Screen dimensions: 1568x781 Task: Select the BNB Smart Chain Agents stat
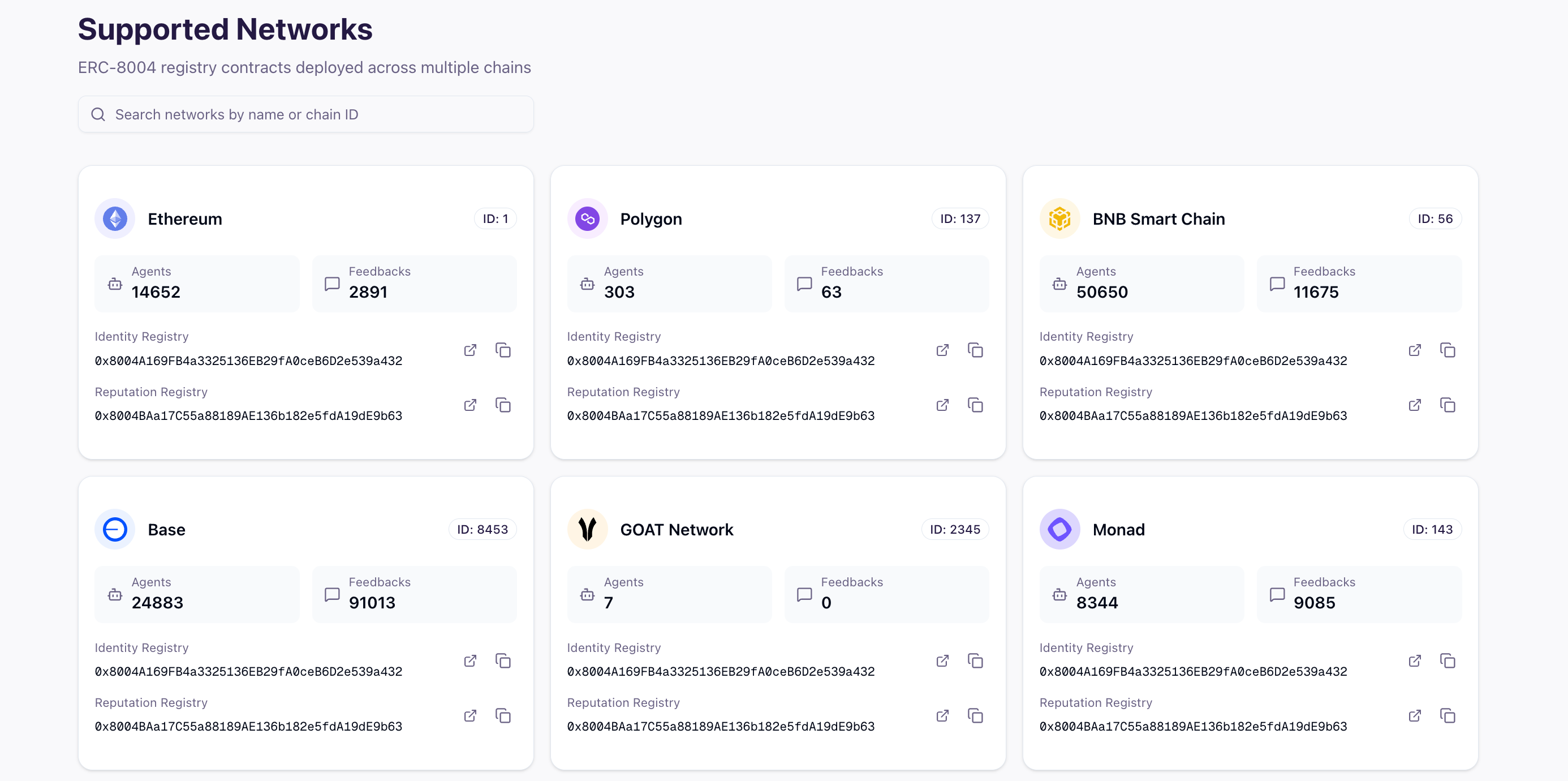point(1141,284)
